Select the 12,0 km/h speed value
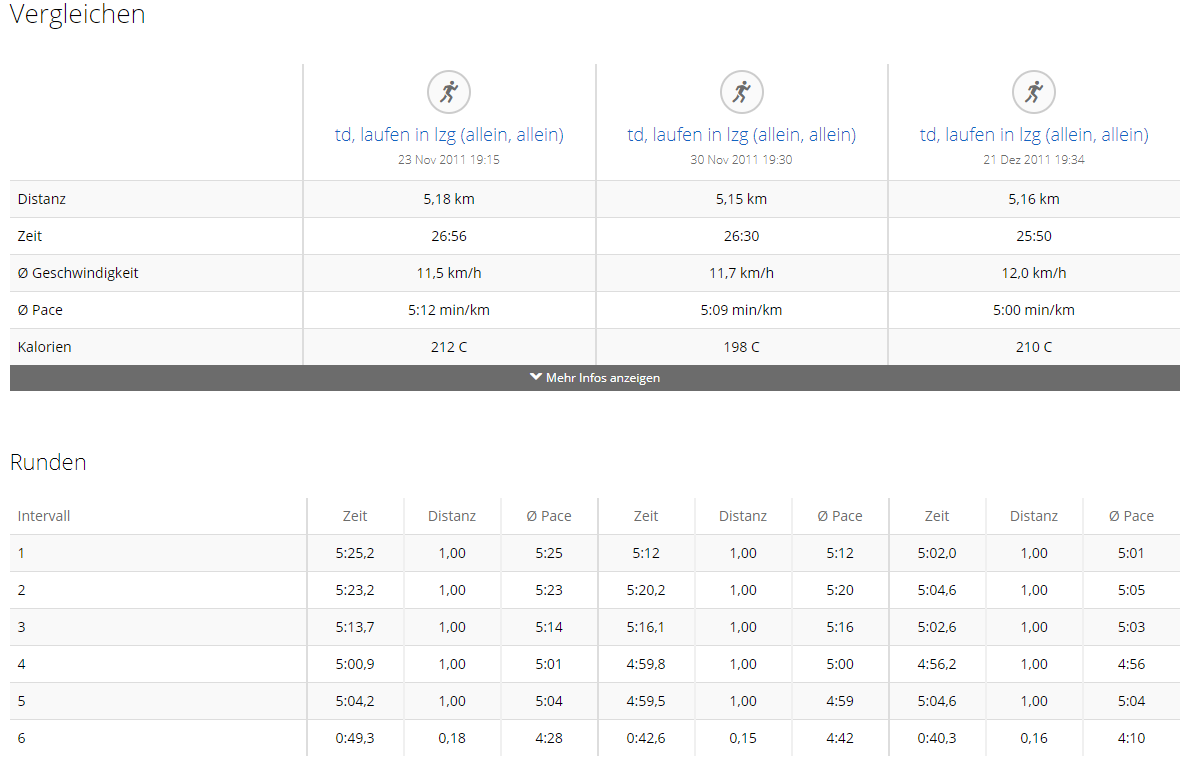This screenshot has width=1189, height=761. point(1034,273)
